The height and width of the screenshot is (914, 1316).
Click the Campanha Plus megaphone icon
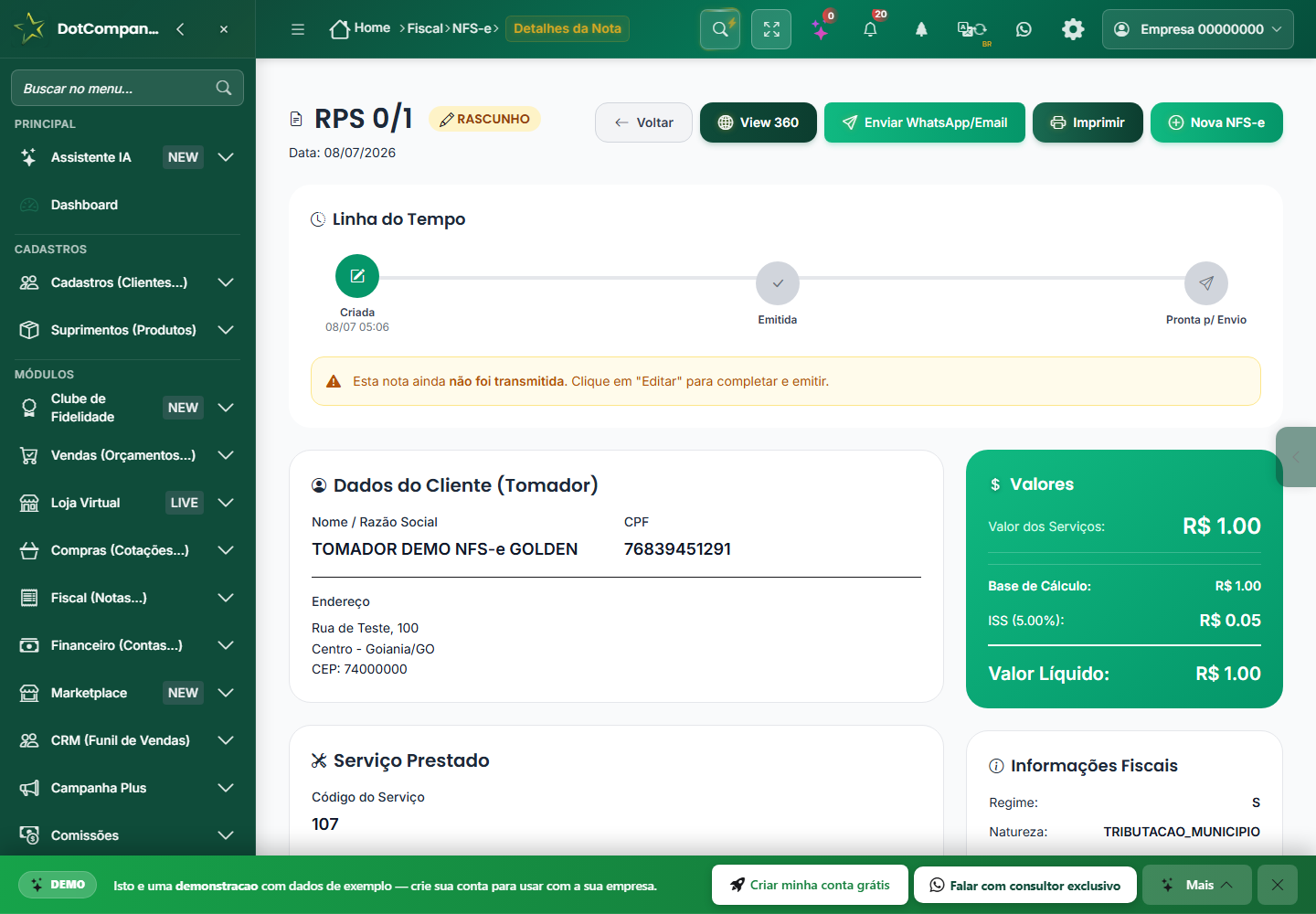[x=29, y=788]
